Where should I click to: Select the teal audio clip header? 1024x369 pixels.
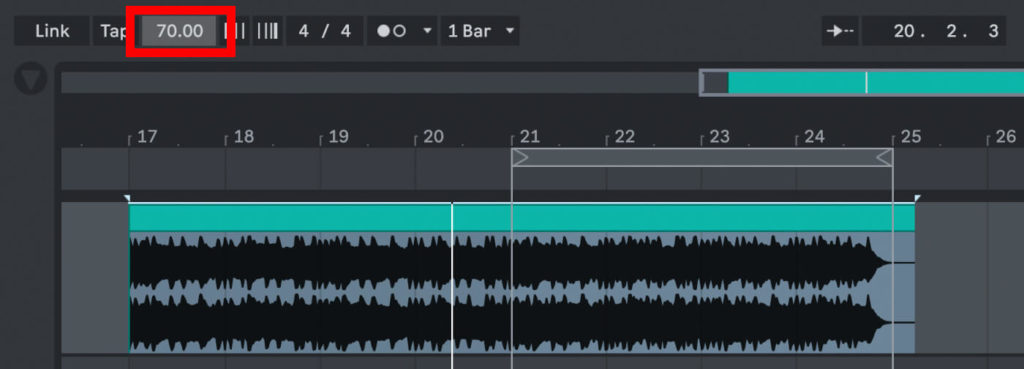pyautogui.click(x=522, y=217)
